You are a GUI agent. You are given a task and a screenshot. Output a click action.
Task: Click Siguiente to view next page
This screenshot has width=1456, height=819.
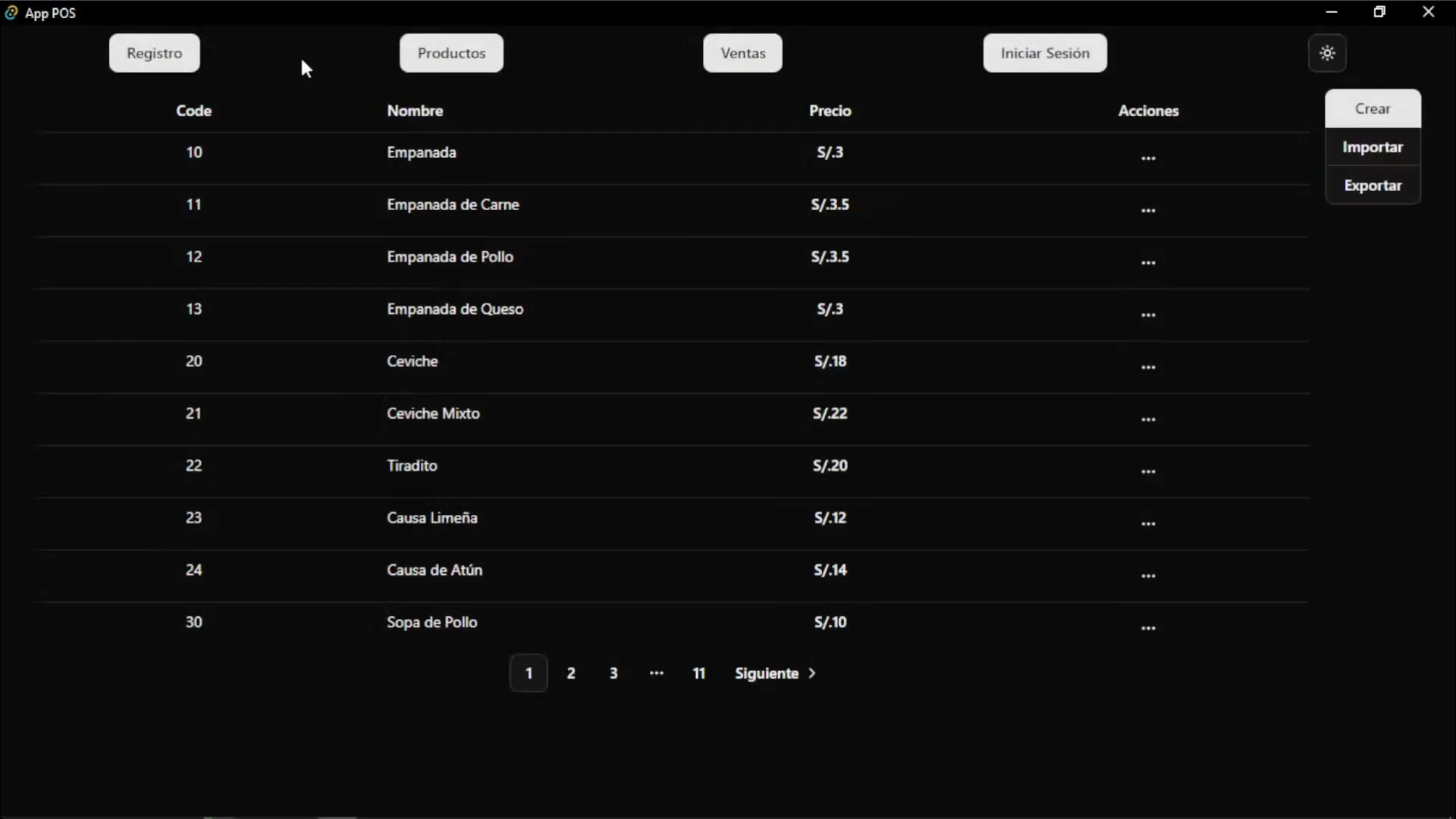775,673
